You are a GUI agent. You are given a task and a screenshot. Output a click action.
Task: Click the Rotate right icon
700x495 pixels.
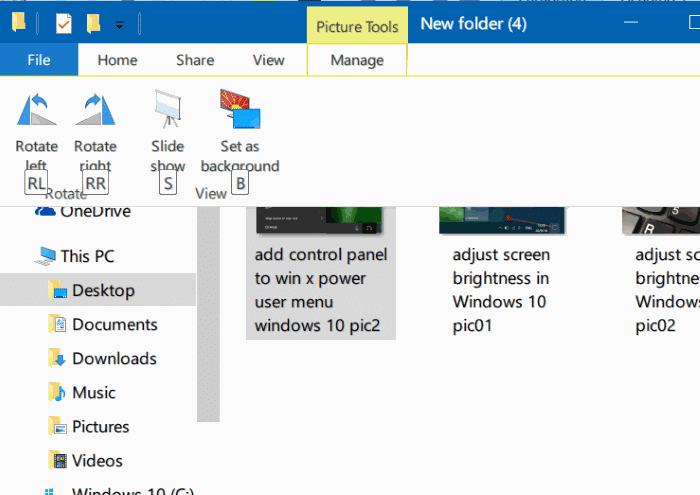[x=96, y=109]
